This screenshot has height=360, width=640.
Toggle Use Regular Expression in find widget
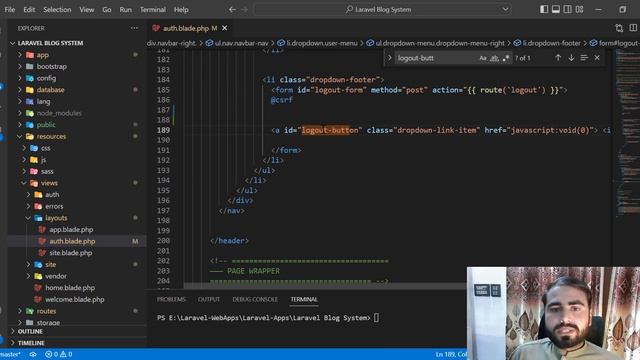(x=506, y=58)
